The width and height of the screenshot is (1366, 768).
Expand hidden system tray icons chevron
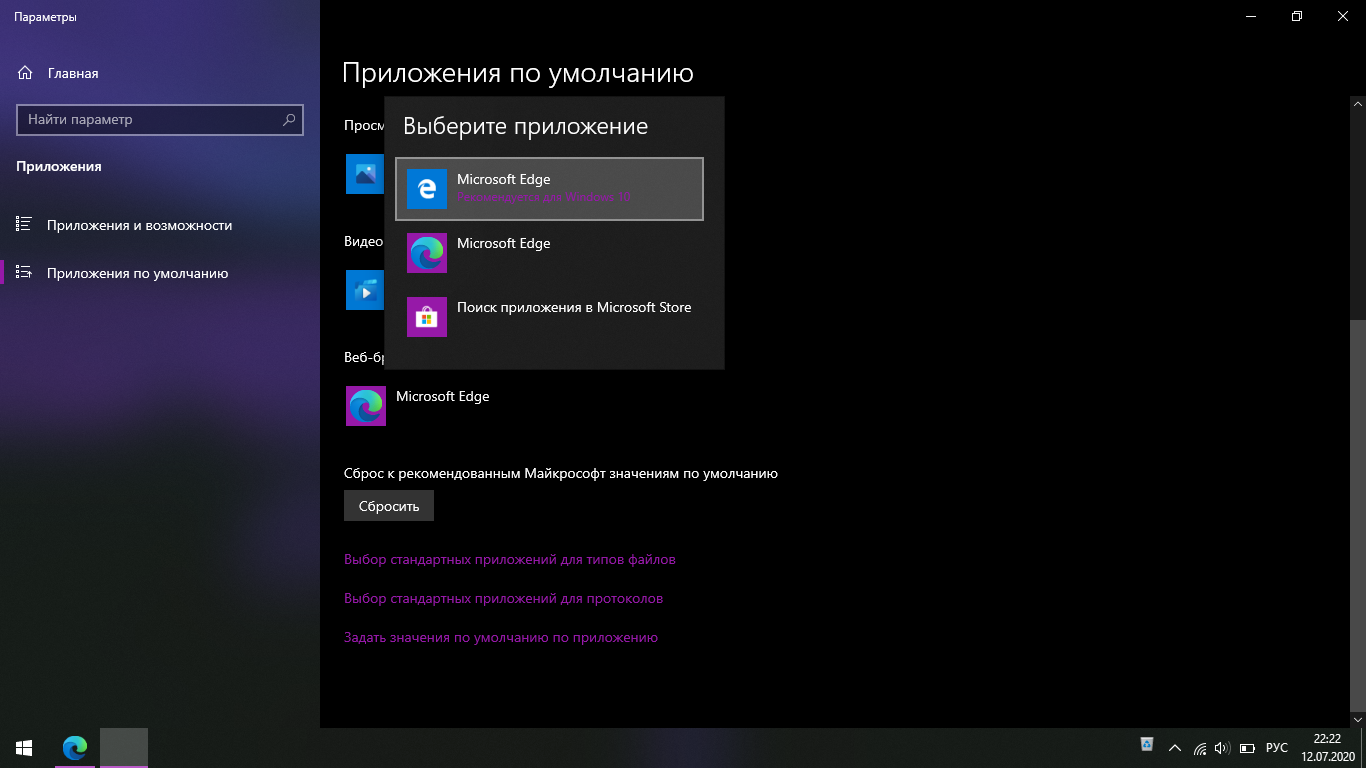[x=1174, y=748]
